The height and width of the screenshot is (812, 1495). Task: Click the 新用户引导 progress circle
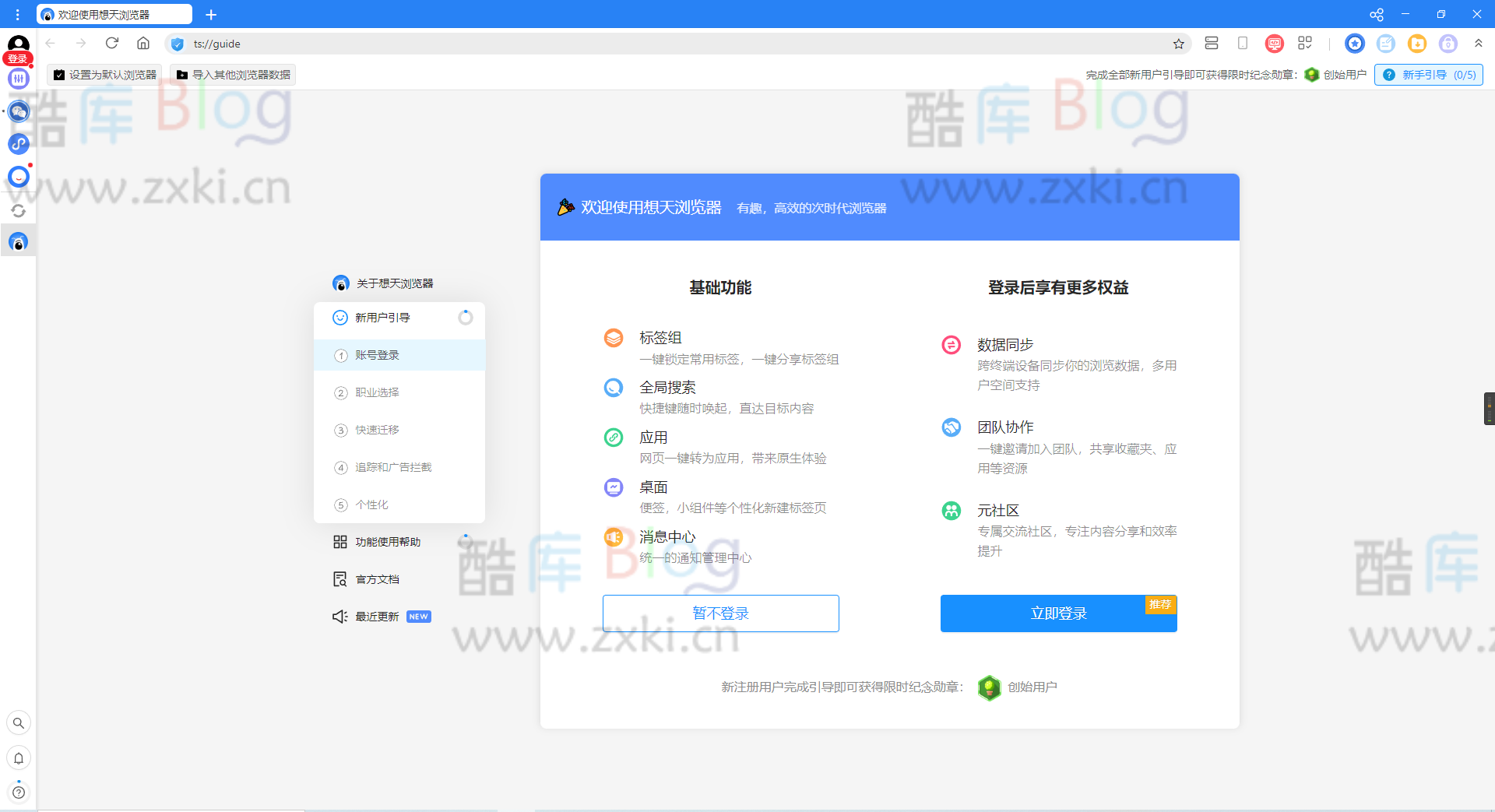(x=465, y=317)
